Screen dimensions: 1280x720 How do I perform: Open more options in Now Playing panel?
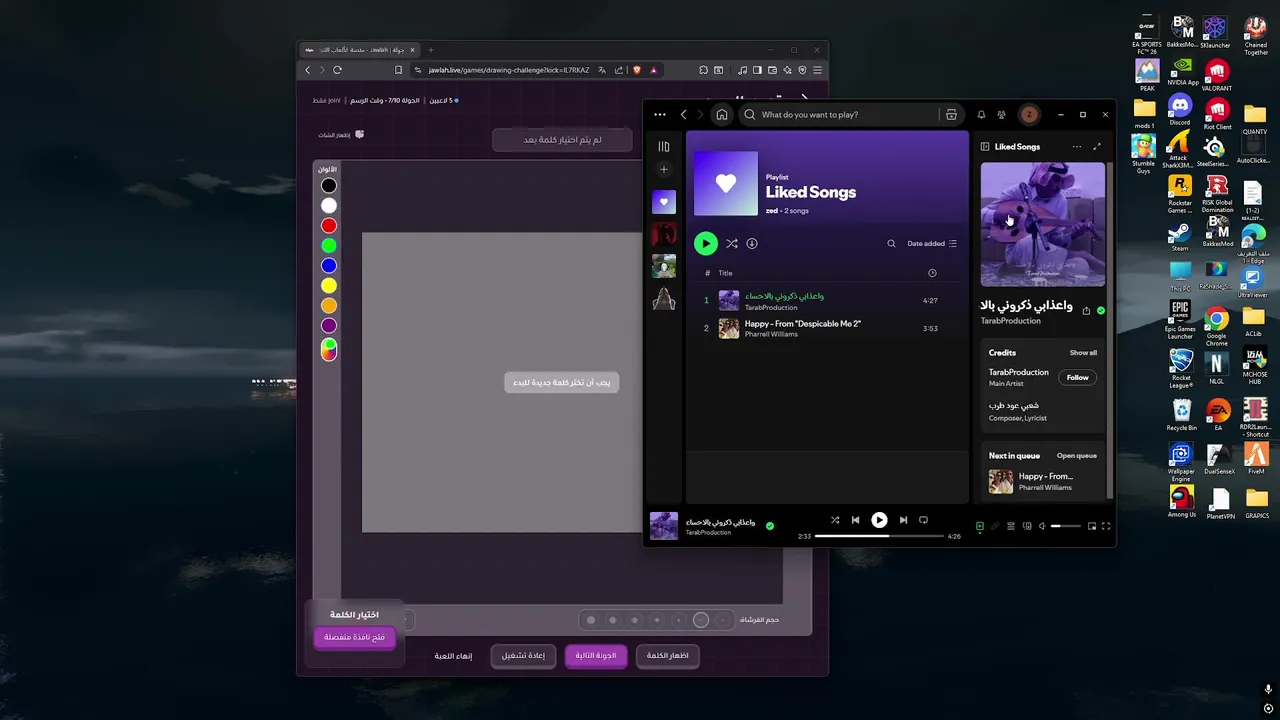click(x=1077, y=147)
